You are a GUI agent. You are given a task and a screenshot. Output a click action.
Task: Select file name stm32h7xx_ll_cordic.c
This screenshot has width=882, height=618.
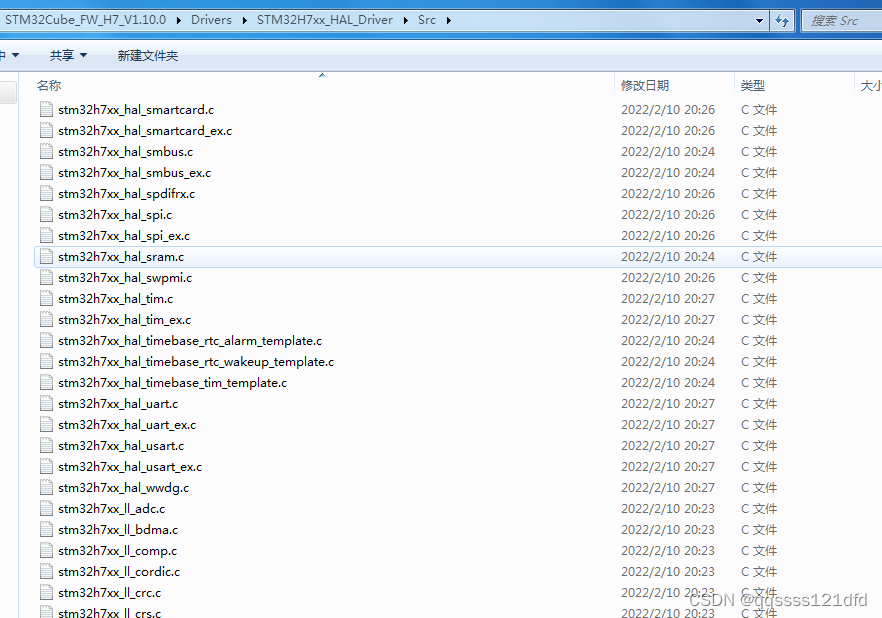pyautogui.click(x=119, y=572)
